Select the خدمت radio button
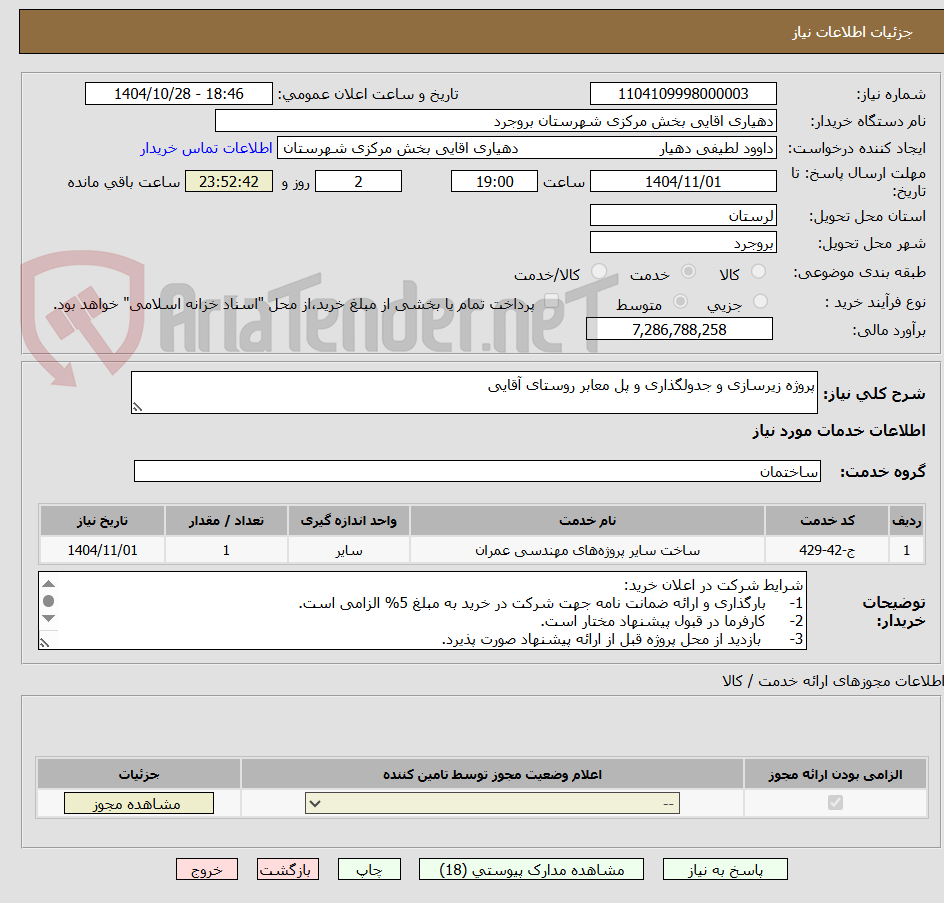Viewport: 944px width, 903px height. pyautogui.click(x=688, y=272)
